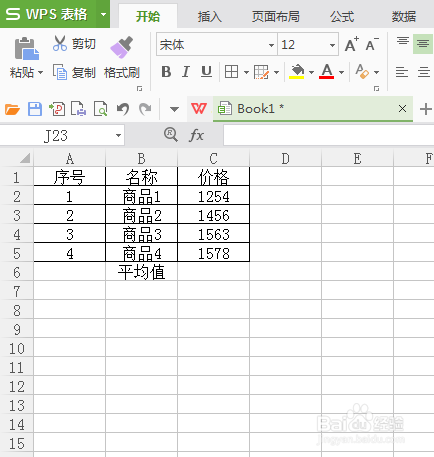Apply cell borders with the borders icon
This screenshot has height=457, width=434.
231,72
